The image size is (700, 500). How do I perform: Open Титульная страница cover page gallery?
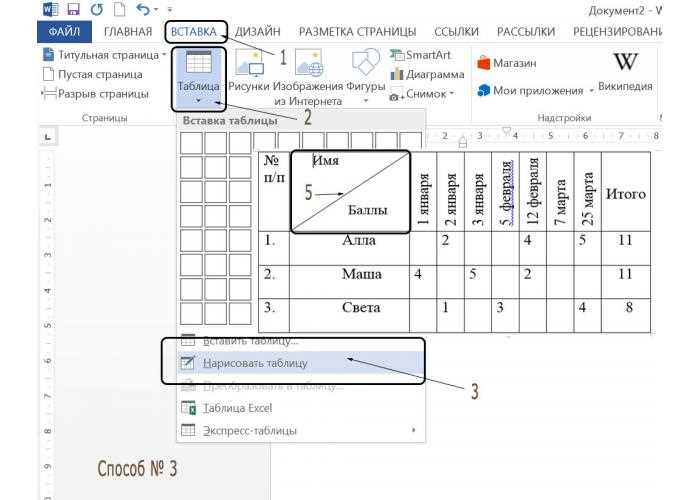pyautogui.click(x=104, y=55)
